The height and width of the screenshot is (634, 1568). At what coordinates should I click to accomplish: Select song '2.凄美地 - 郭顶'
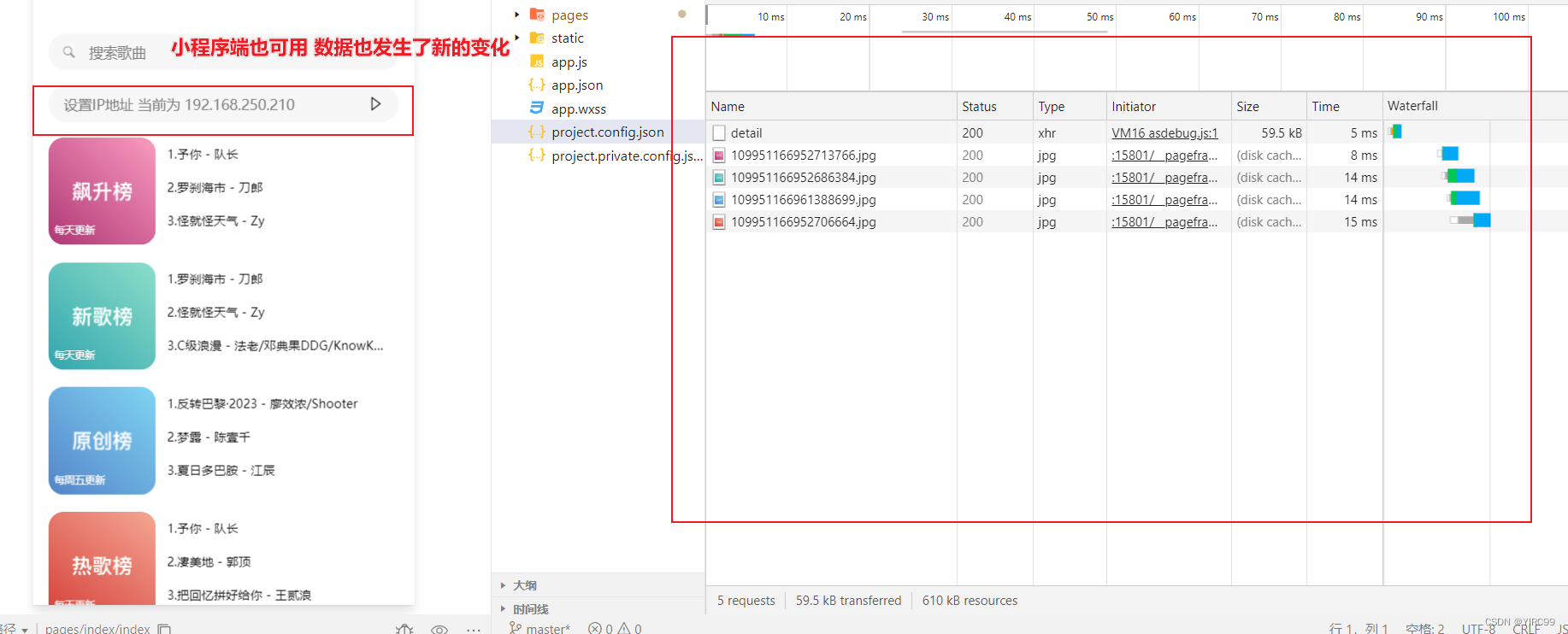point(209,561)
